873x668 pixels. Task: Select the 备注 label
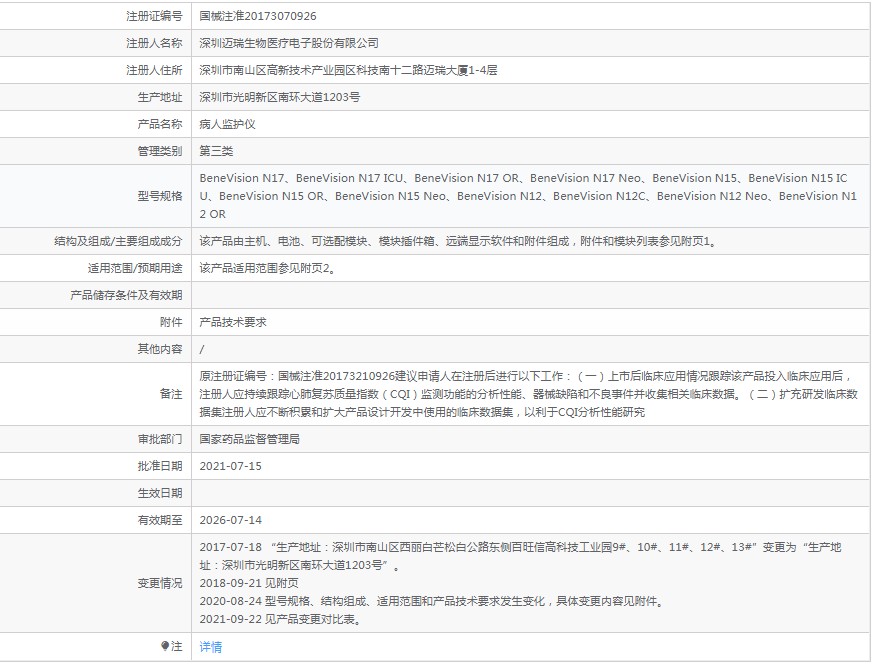coord(171,394)
